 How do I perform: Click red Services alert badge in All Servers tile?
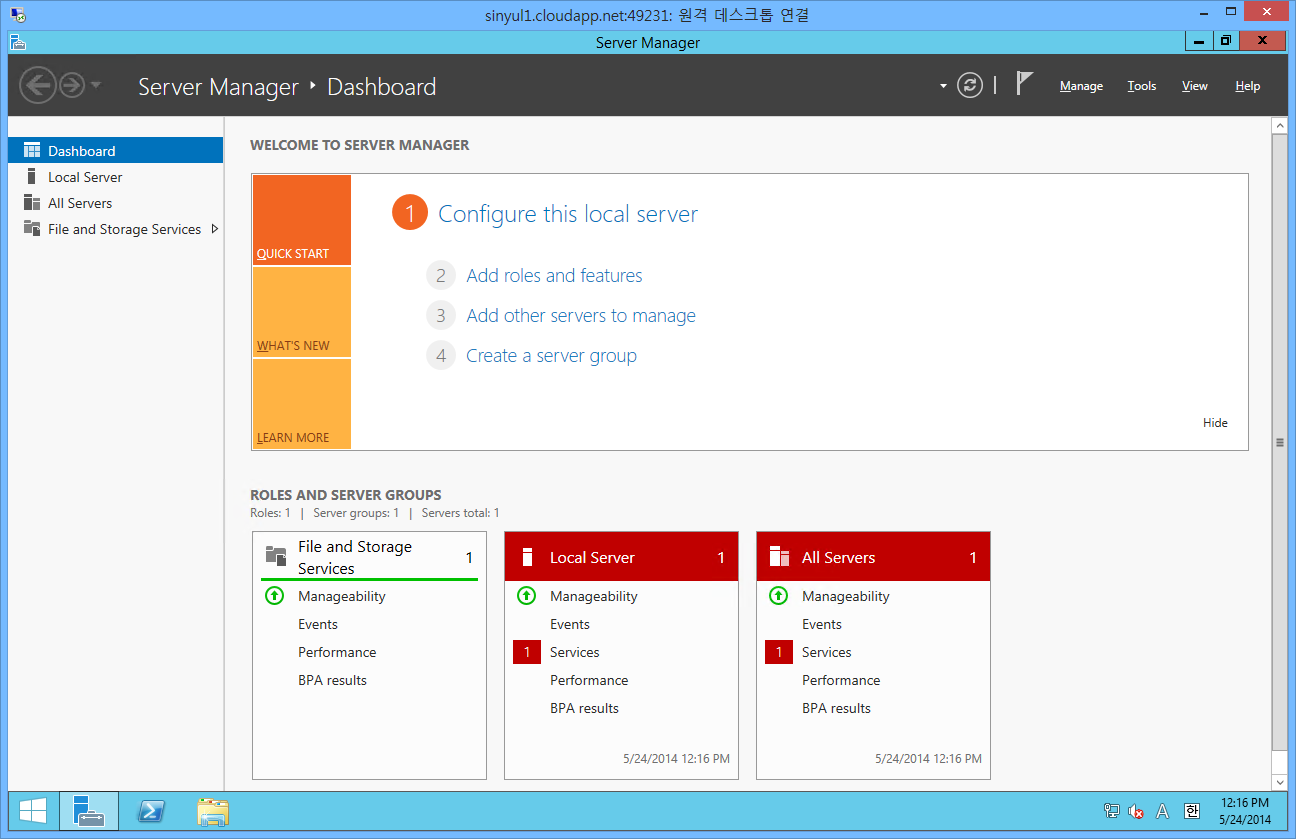pos(779,652)
